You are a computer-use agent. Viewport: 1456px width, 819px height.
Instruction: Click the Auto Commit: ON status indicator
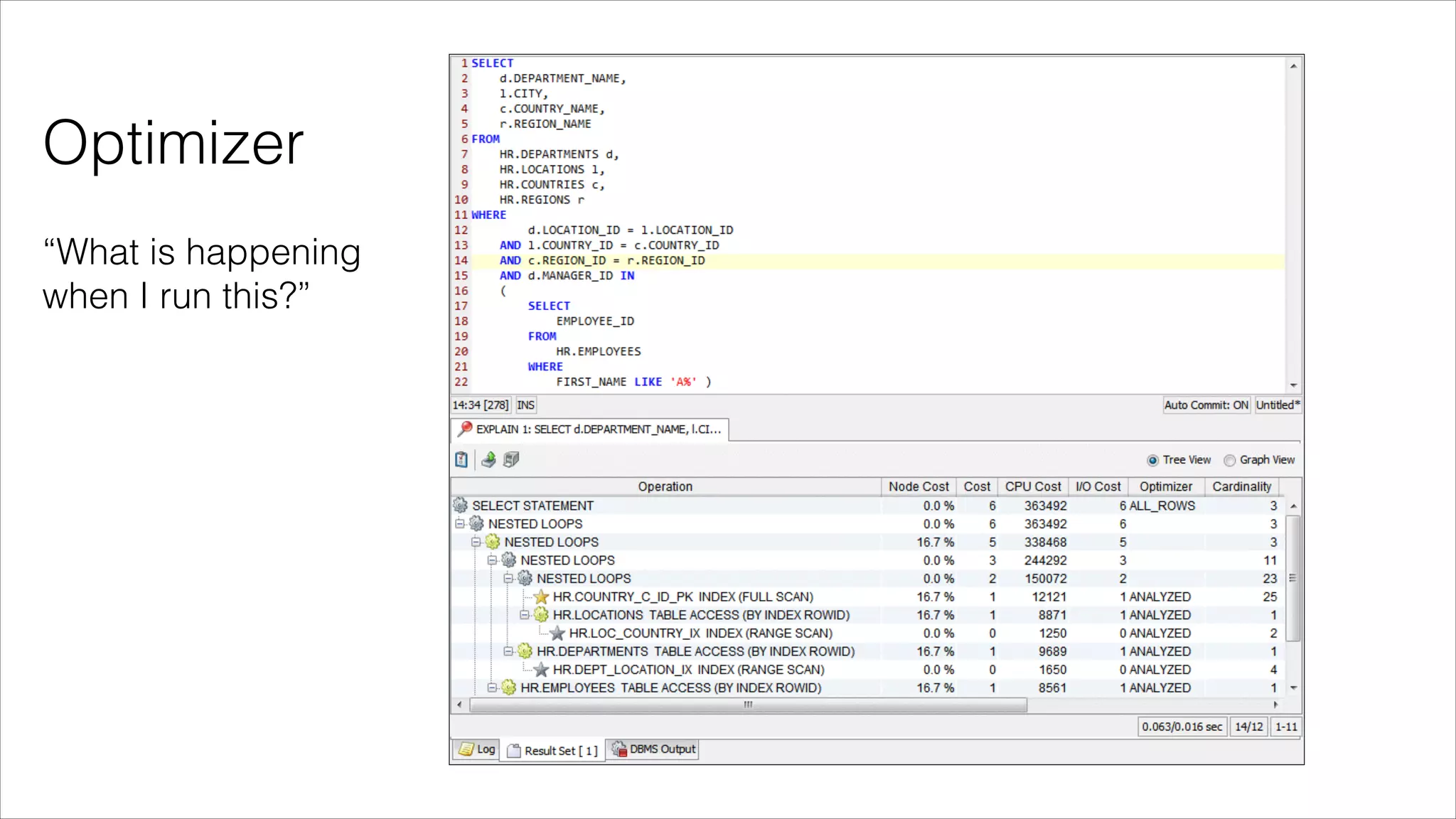(1206, 405)
